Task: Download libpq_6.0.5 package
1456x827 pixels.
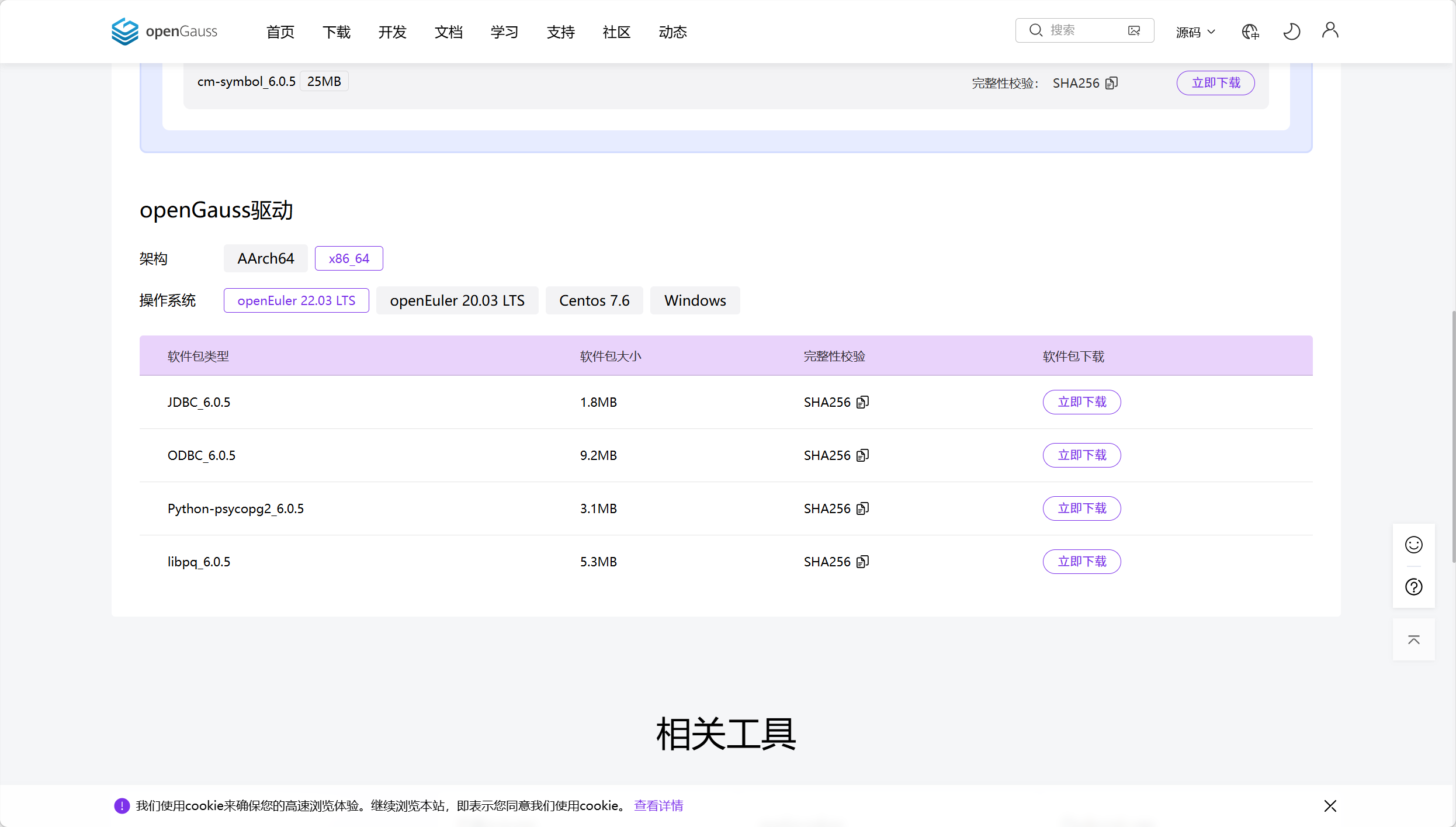Action: [1082, 562]
